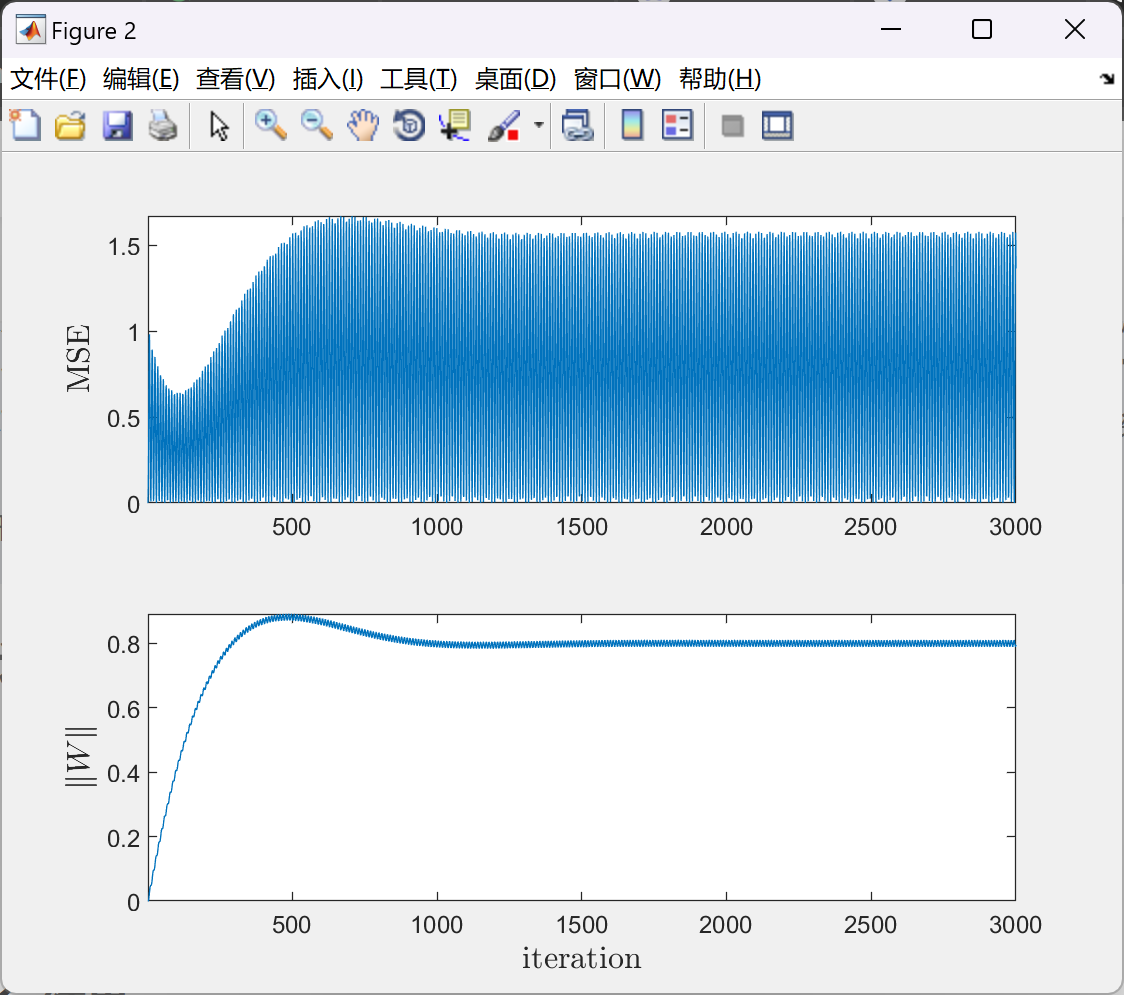Open the 窗口(W) menu

(617, 79)
